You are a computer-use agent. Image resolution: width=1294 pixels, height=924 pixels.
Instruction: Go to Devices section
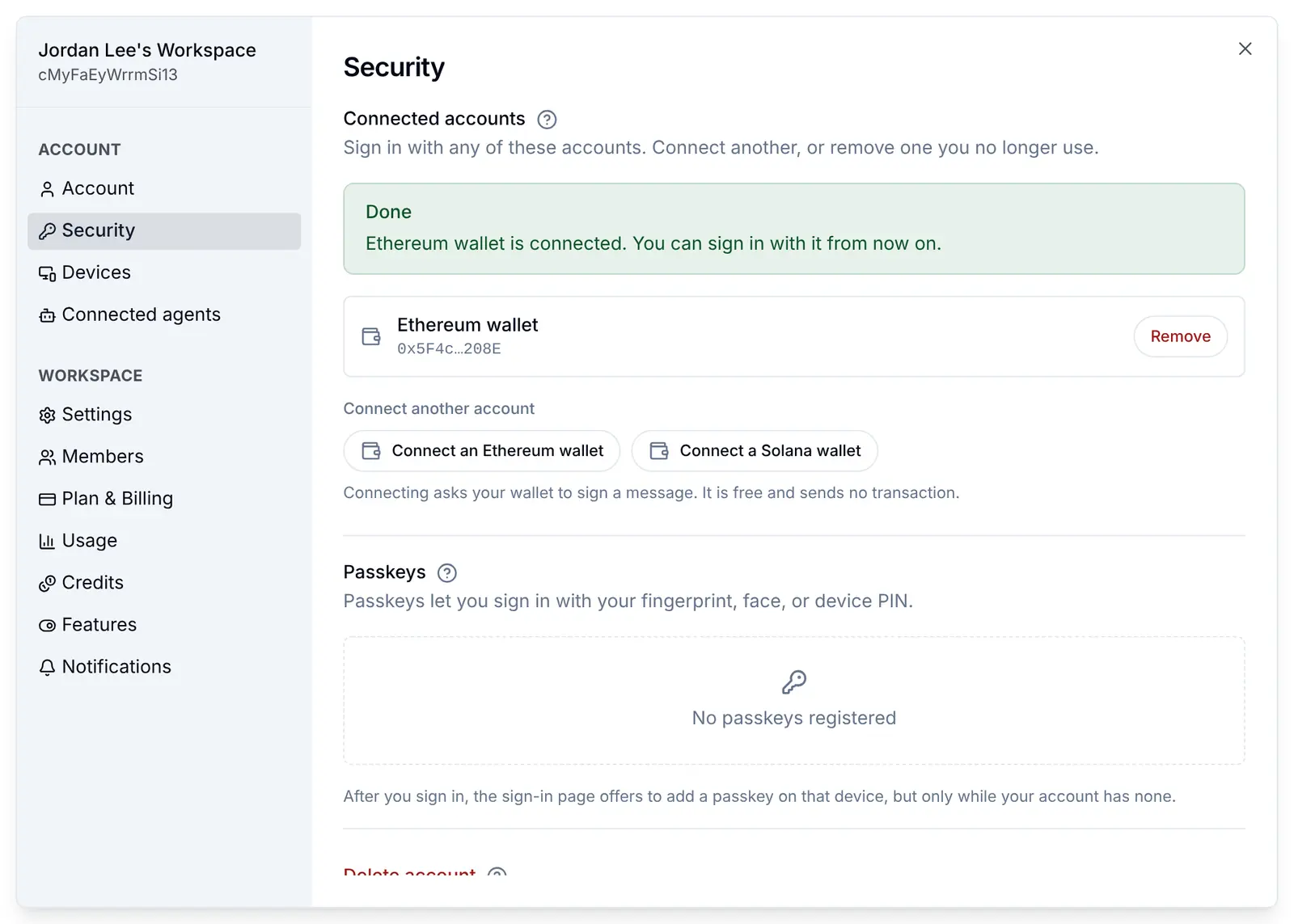tap(164, 272)
